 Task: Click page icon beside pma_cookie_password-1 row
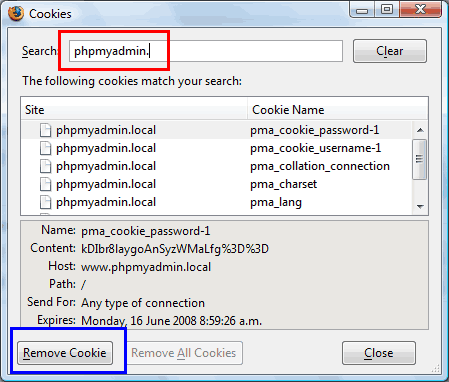click(45, 130)
